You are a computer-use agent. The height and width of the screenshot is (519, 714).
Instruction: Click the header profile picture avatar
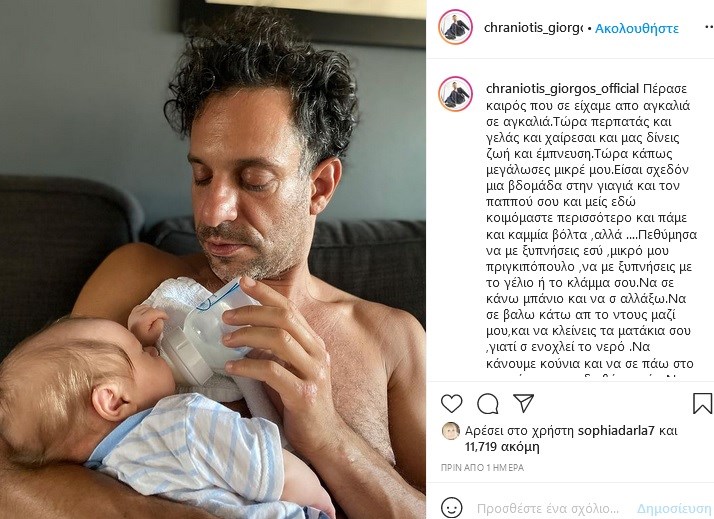[455, 26]
